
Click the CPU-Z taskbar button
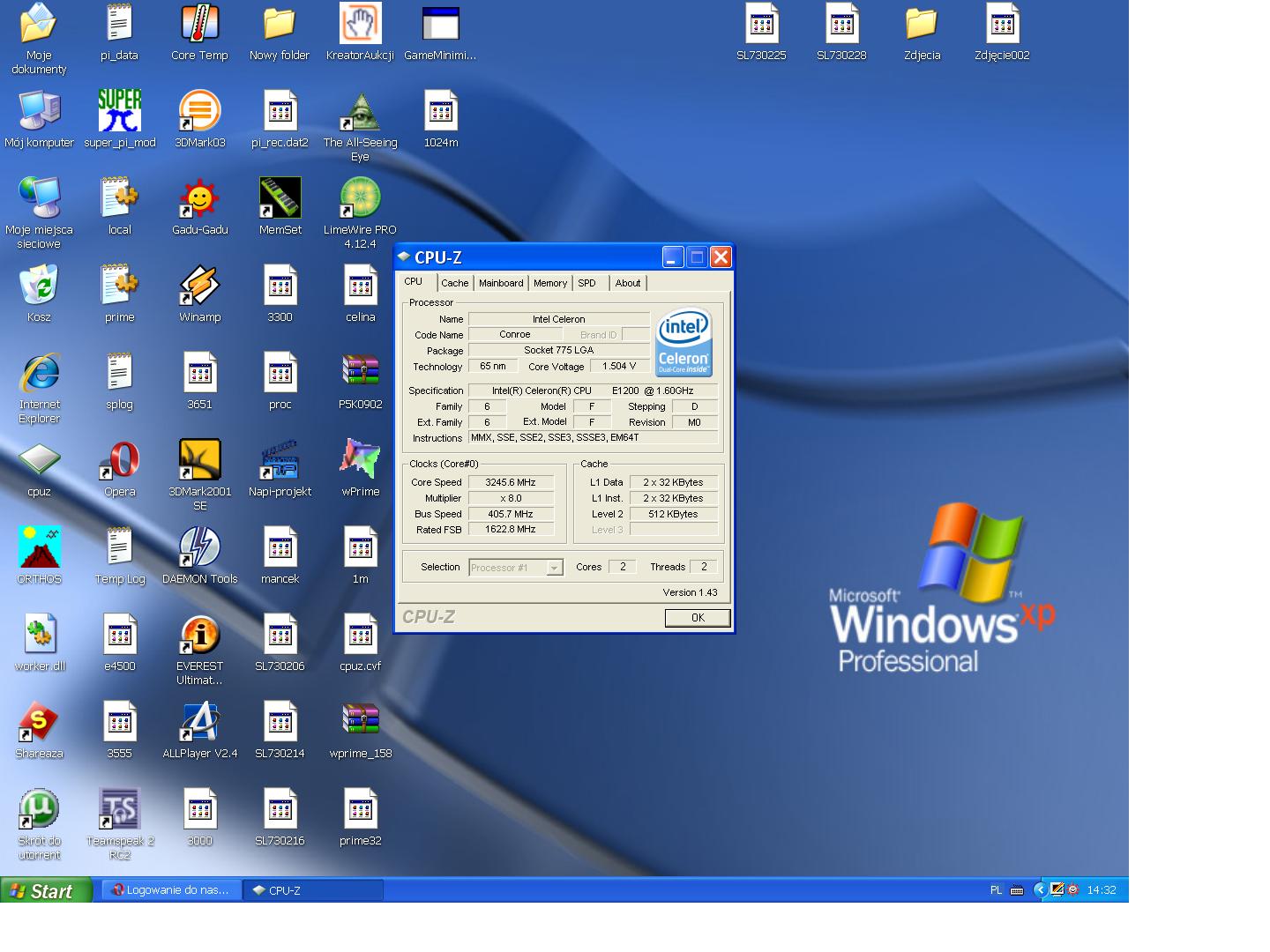coord(314,890)
